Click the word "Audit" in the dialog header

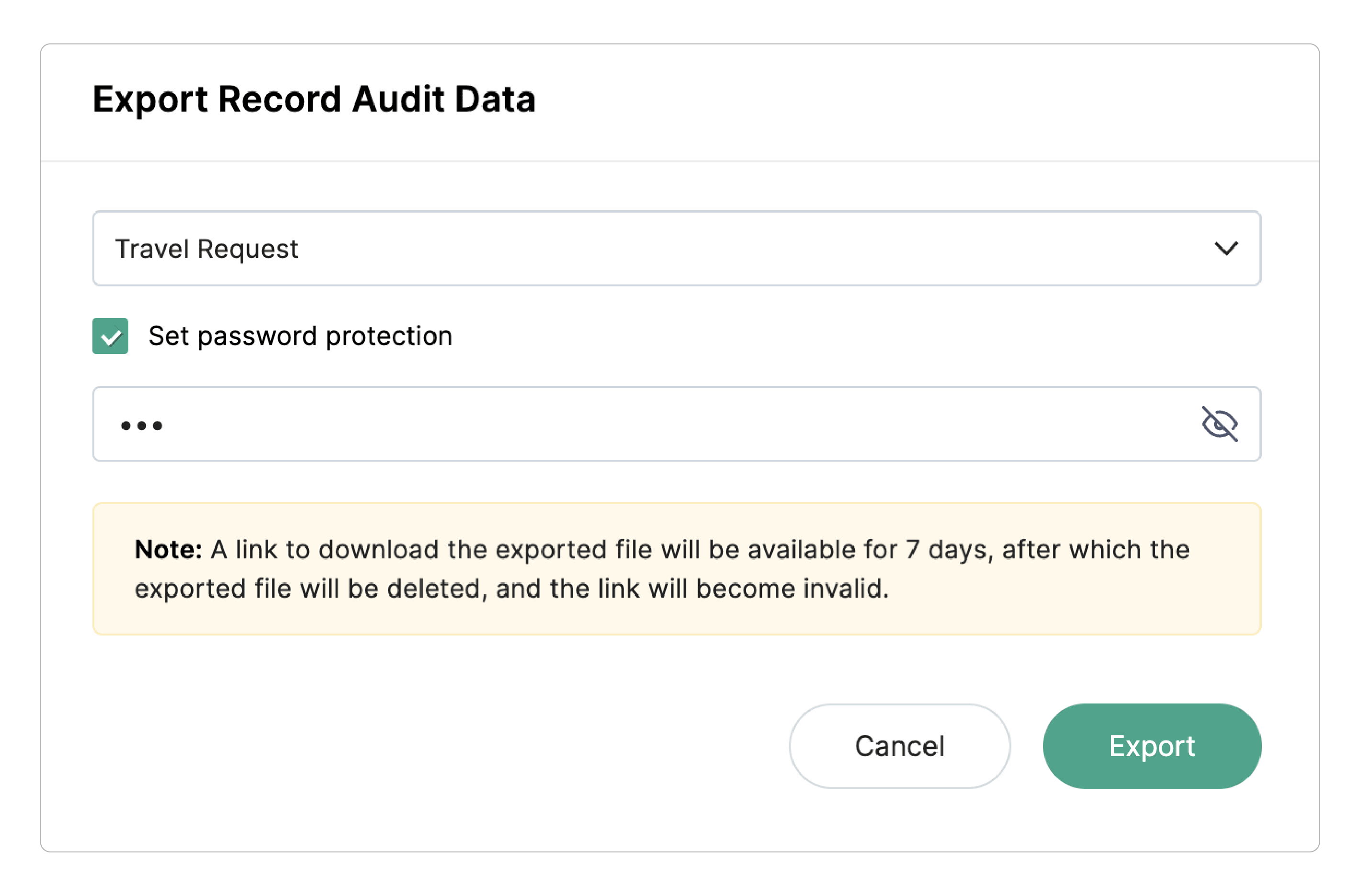coord(398,99)
